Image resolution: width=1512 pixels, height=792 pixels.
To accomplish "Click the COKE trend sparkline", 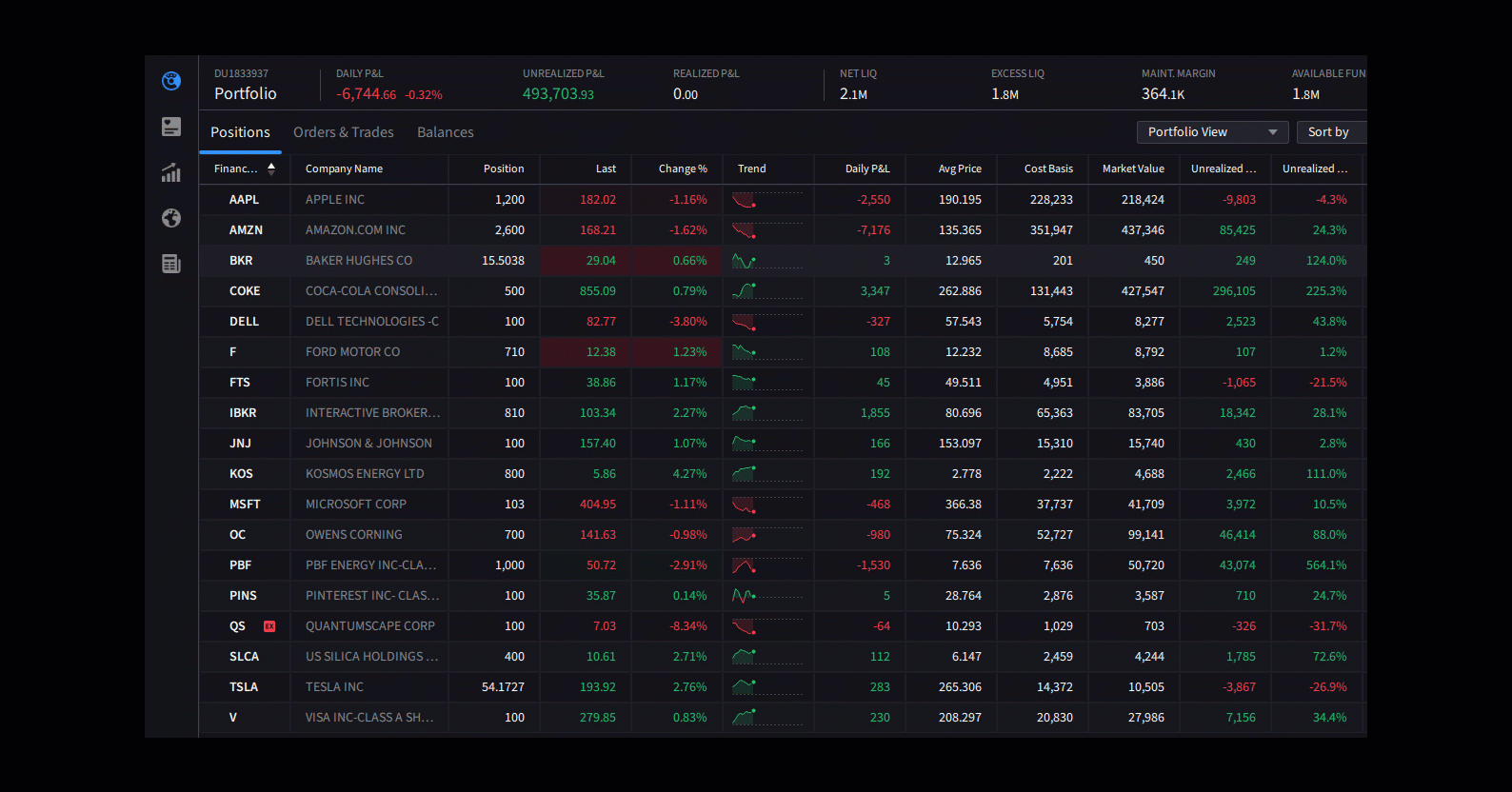I will pyautogui.click(x=767, y=291).
